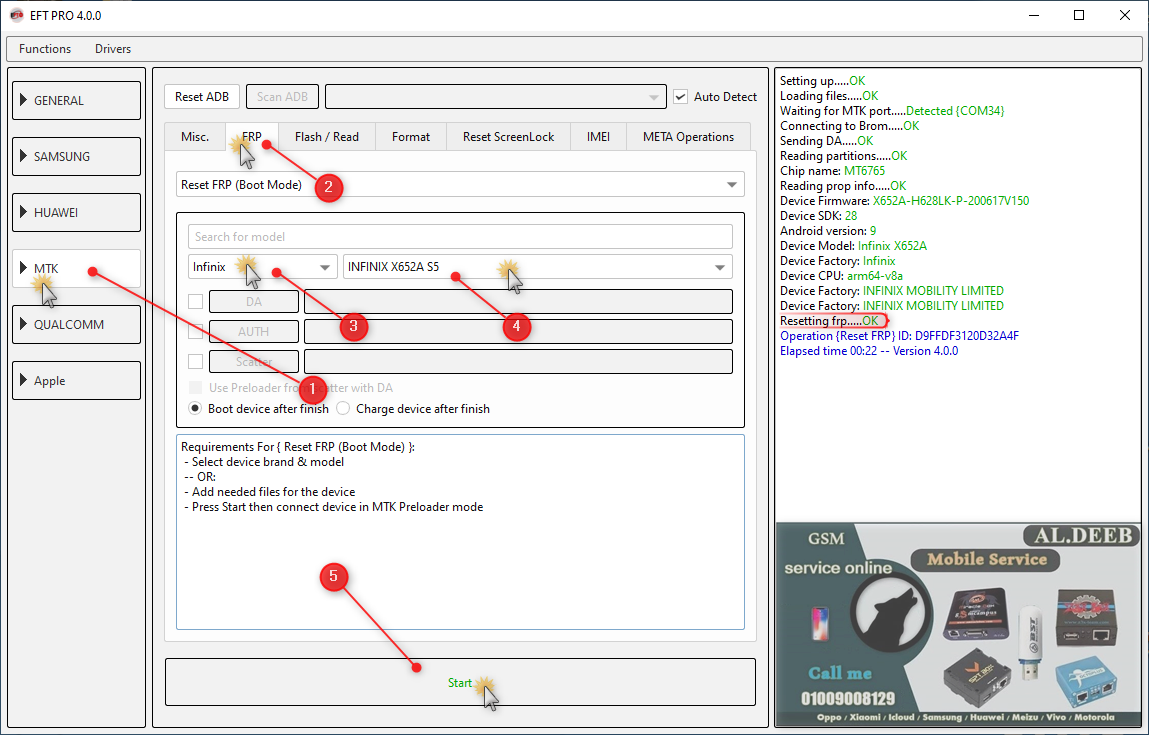Click the Operation {Reset FRP} ID log line

899,336
